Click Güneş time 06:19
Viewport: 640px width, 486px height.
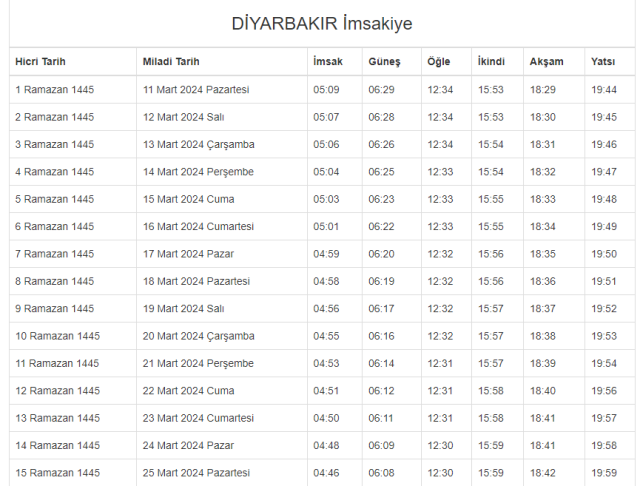point(381,281)
